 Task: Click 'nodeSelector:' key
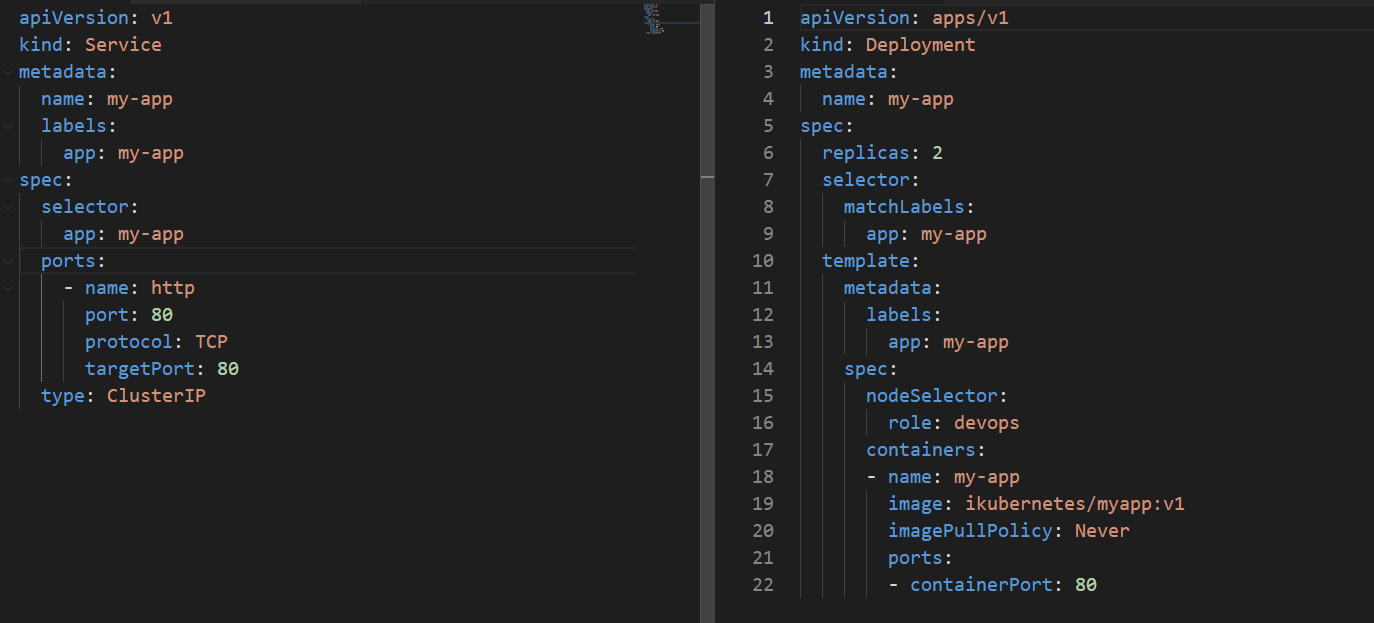(x=937, y=396)
